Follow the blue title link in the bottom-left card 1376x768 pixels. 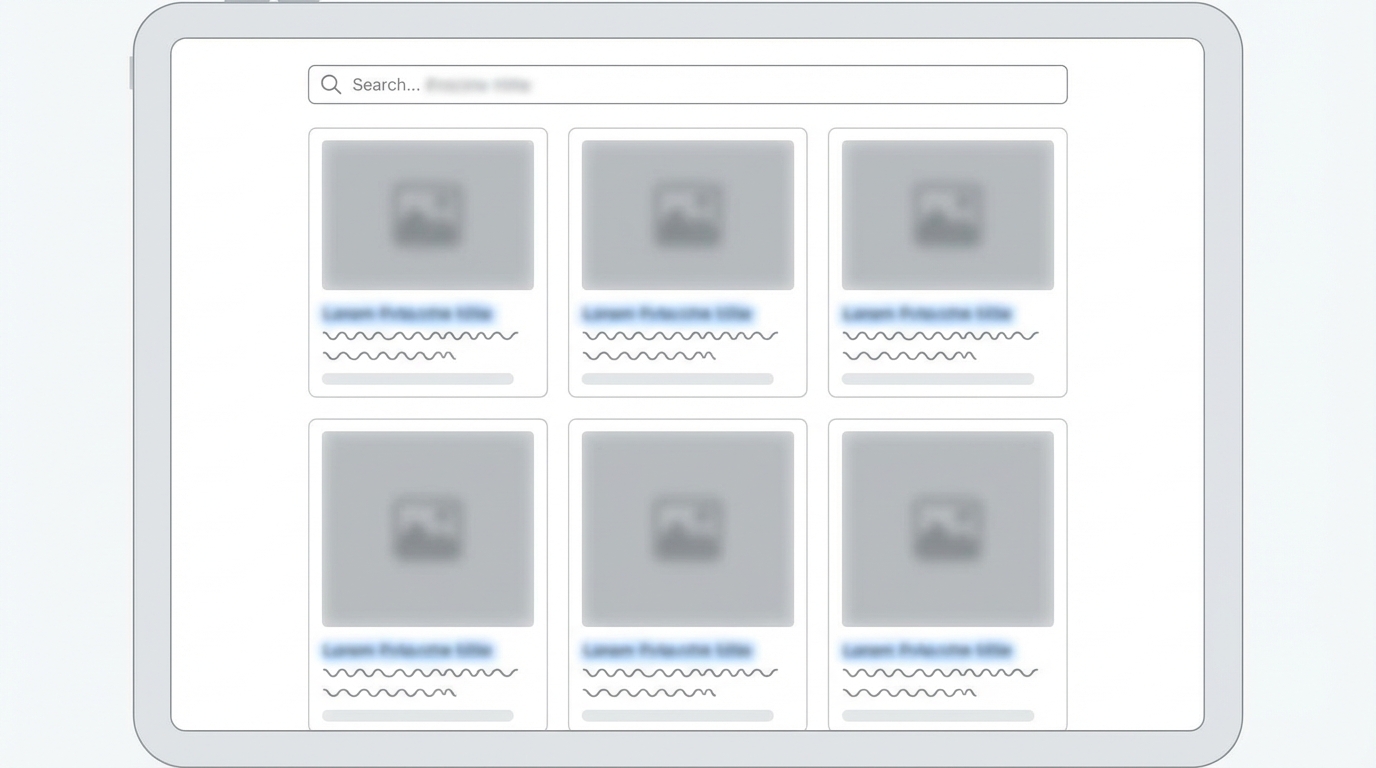(407, 651)
